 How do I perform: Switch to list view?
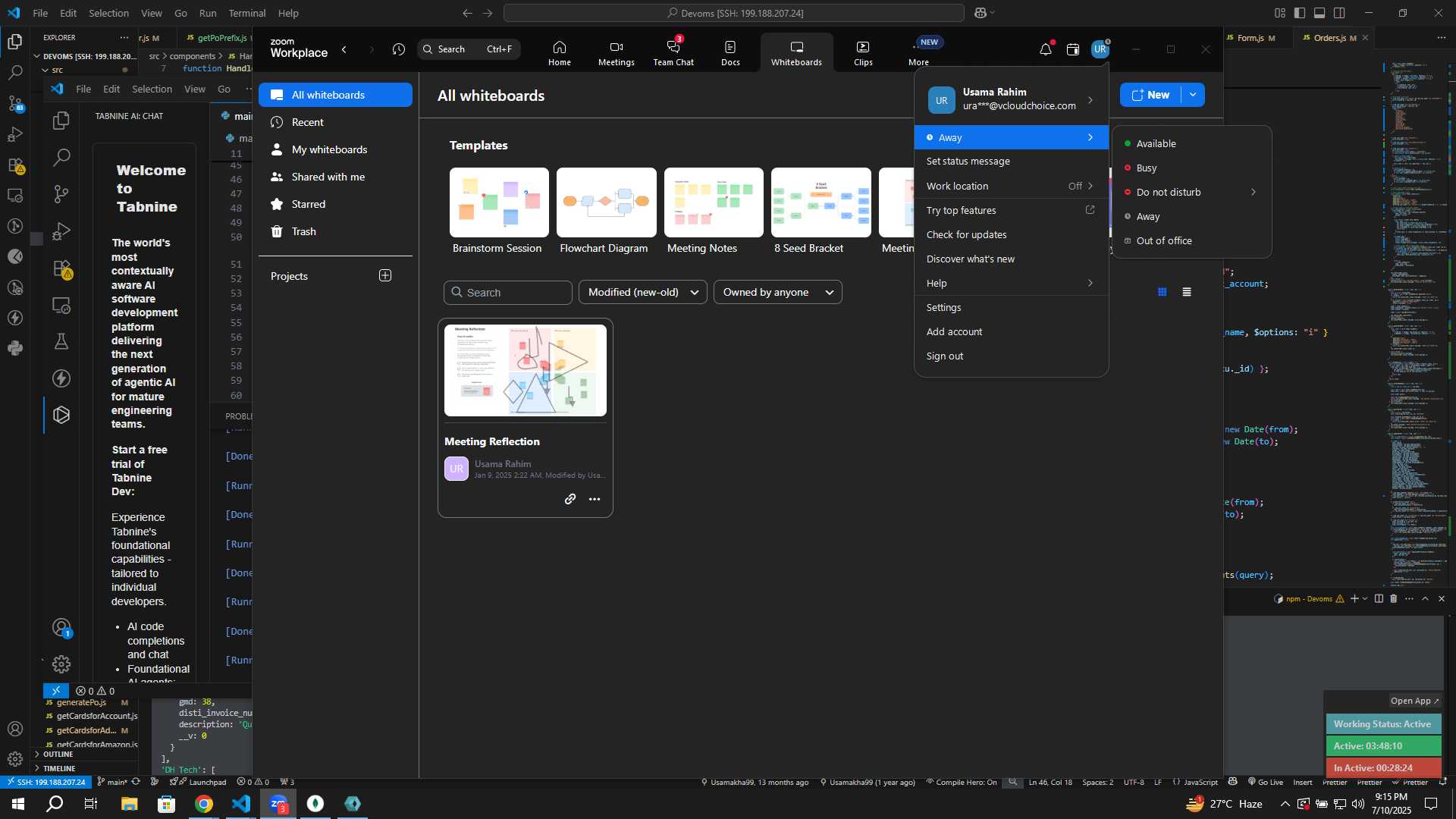point(1187,292)
